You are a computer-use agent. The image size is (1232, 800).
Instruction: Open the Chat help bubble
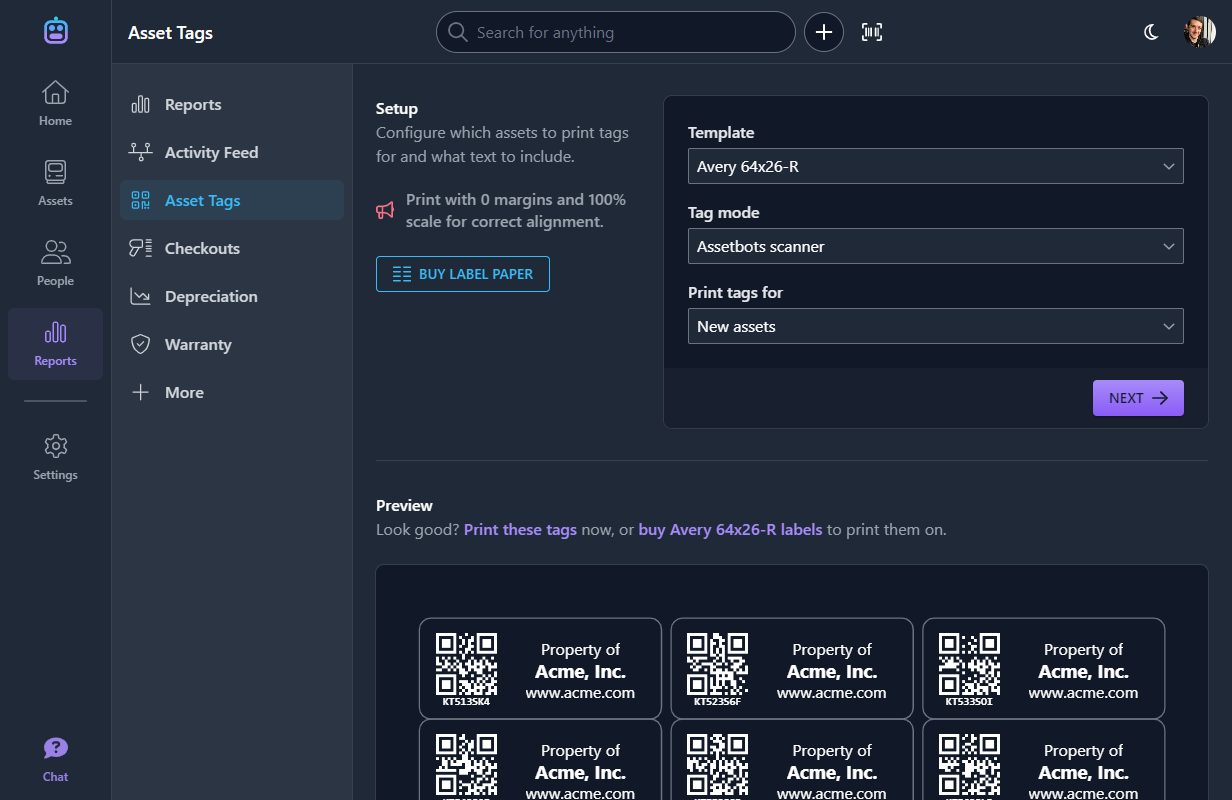point(55,748)
